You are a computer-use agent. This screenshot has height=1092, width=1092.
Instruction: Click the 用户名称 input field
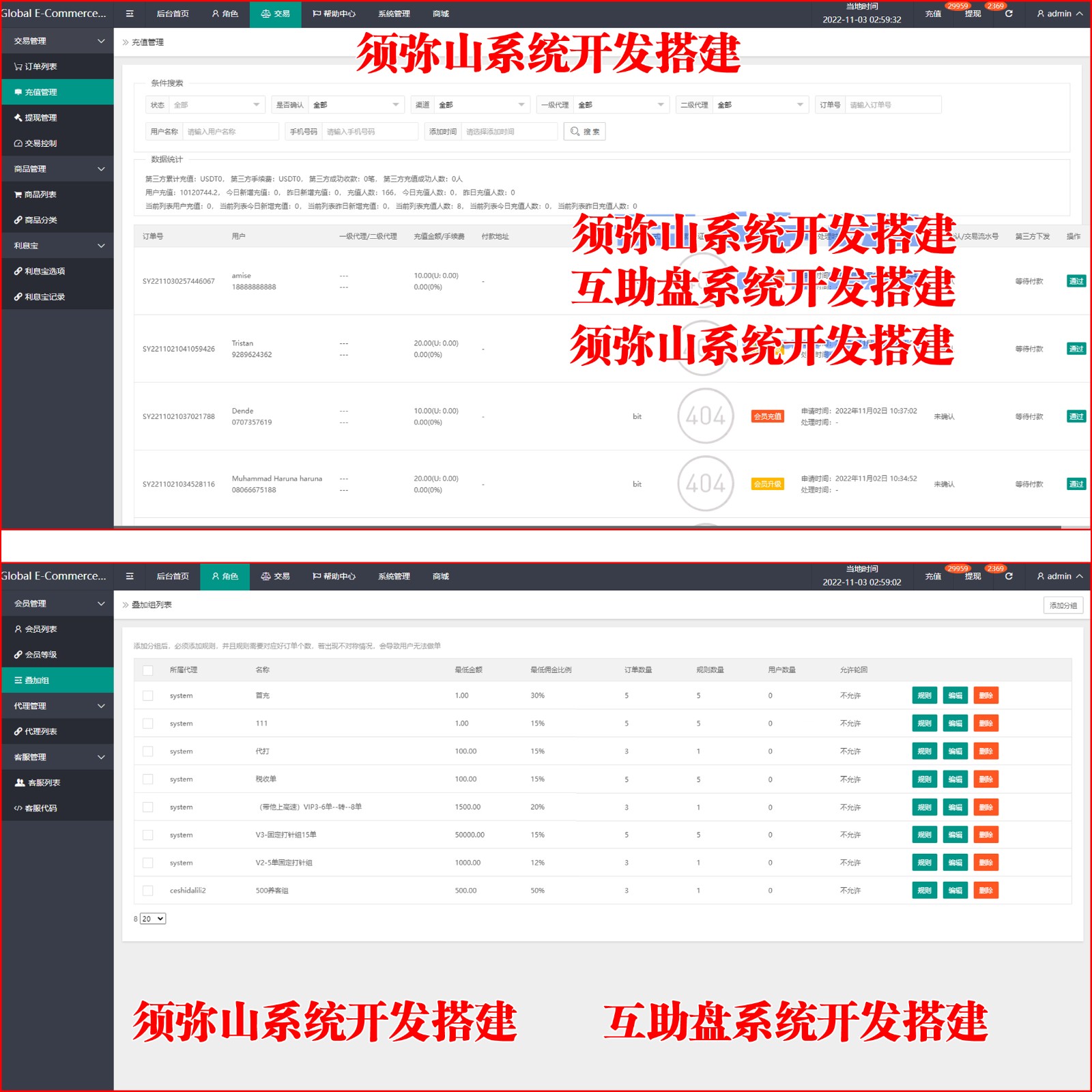(230, 132)
